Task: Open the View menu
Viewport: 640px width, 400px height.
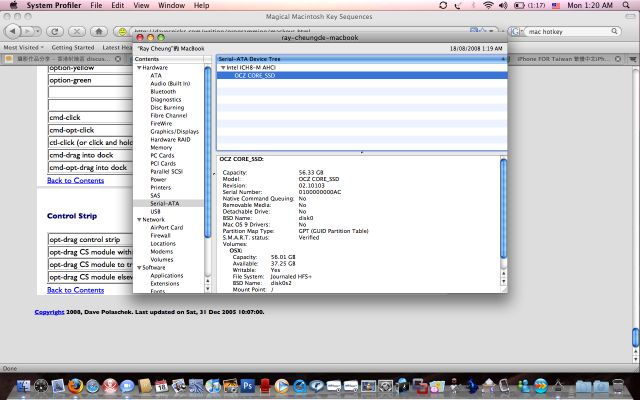Action: tap(141, 5)
